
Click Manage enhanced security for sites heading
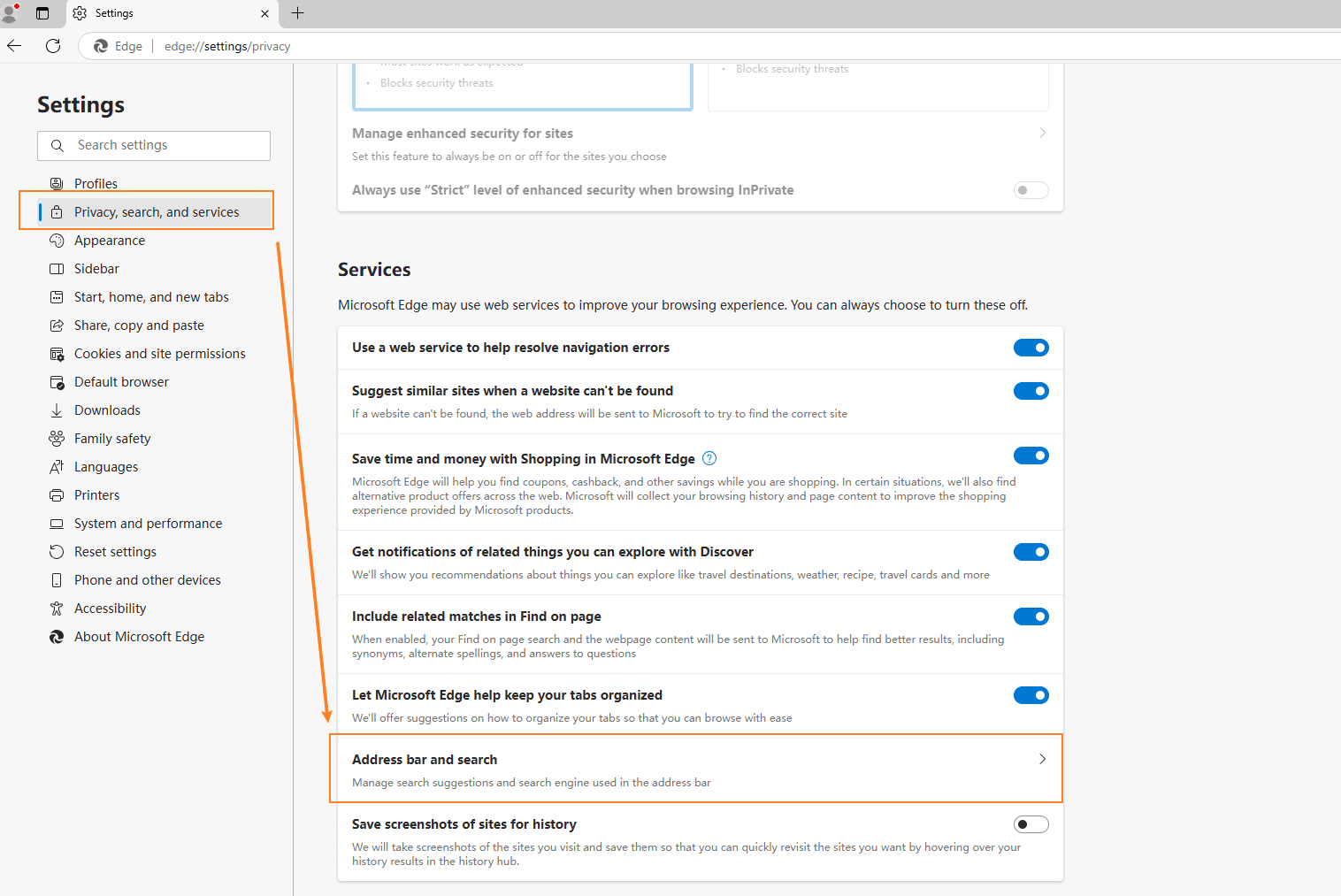click(x=463, y=134)
